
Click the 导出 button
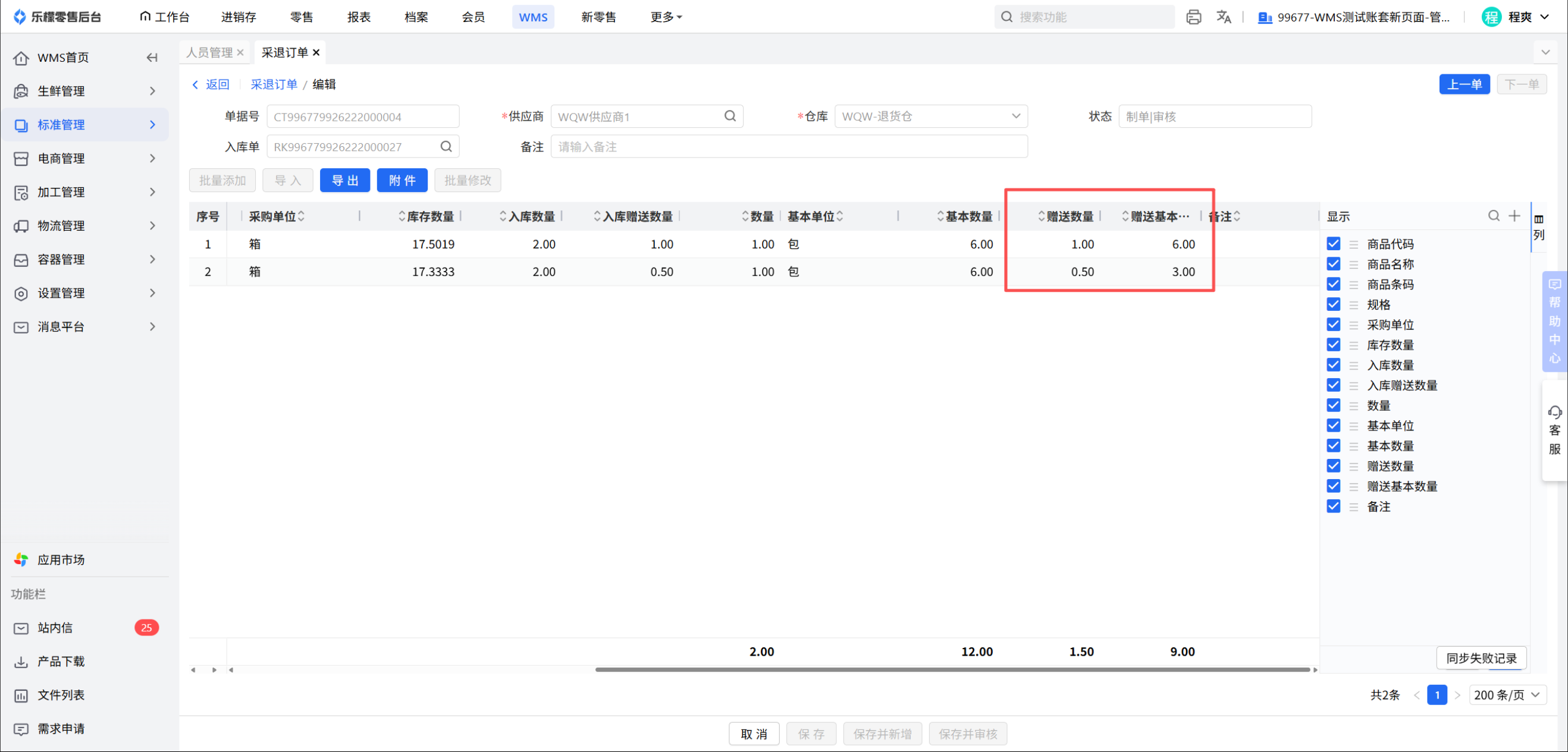345,180
